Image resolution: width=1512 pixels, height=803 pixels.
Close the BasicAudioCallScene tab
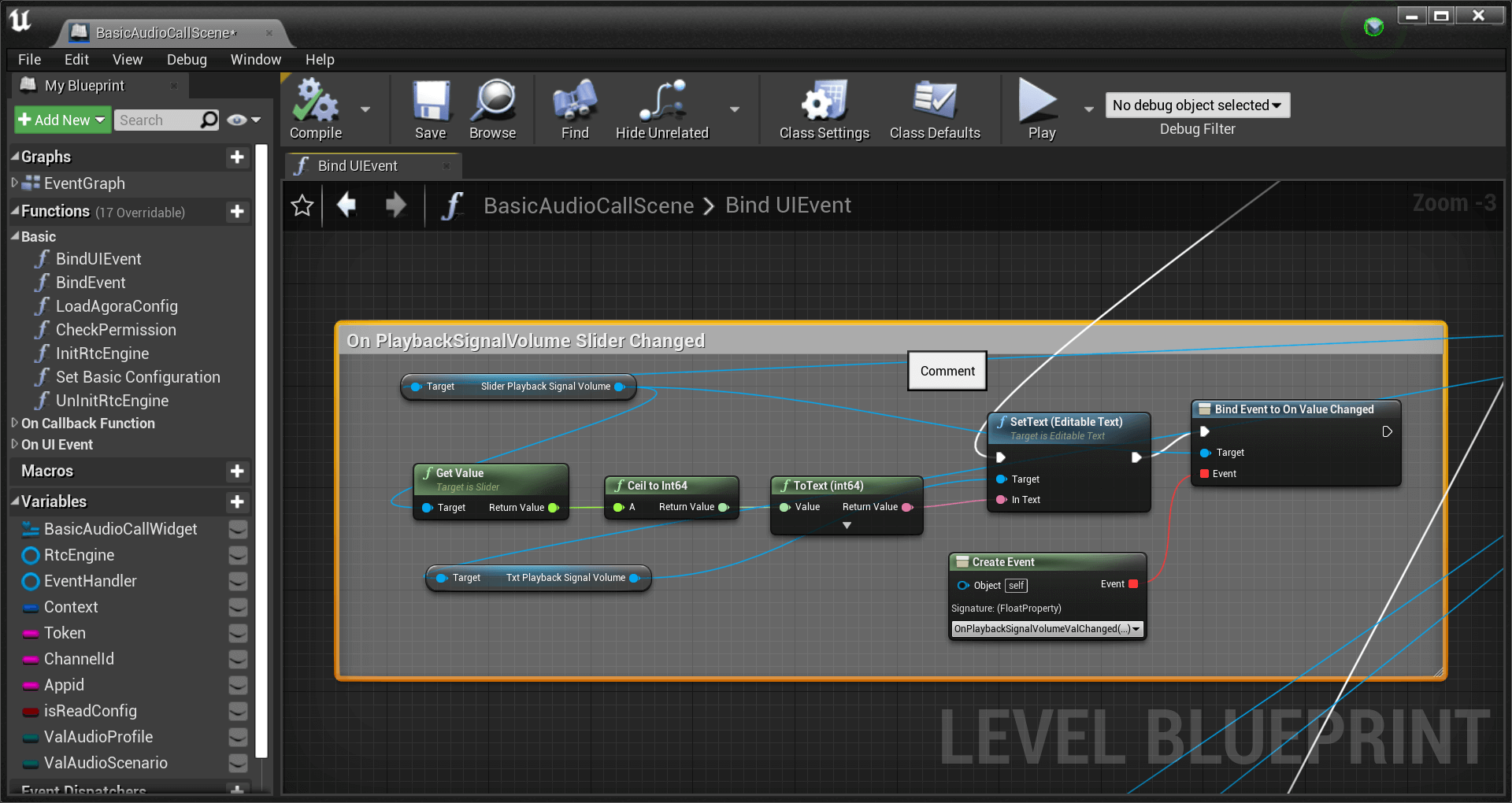coord(269,33)
